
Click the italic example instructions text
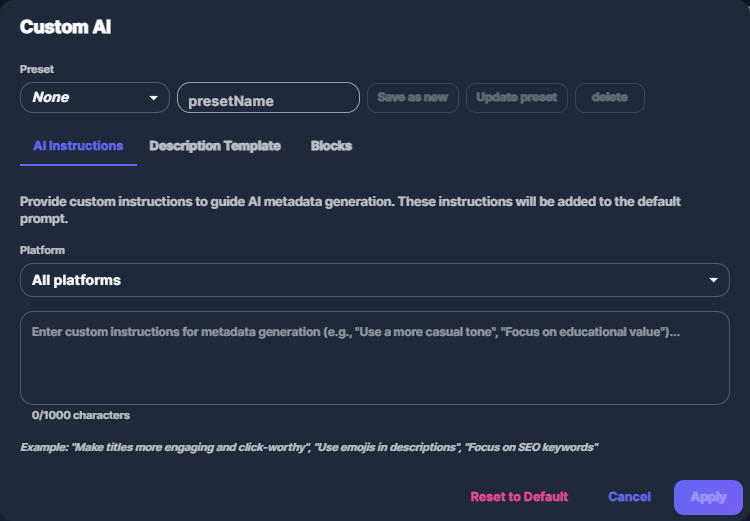[309, 446]
